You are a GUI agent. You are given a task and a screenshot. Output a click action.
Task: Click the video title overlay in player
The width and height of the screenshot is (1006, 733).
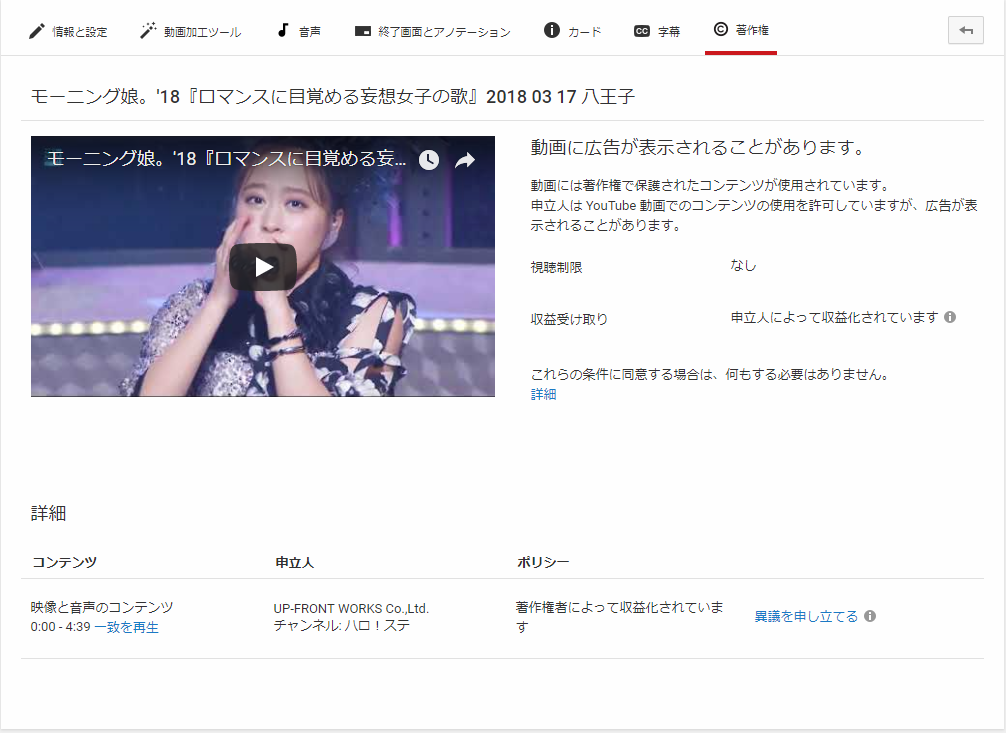coord(227,159)
